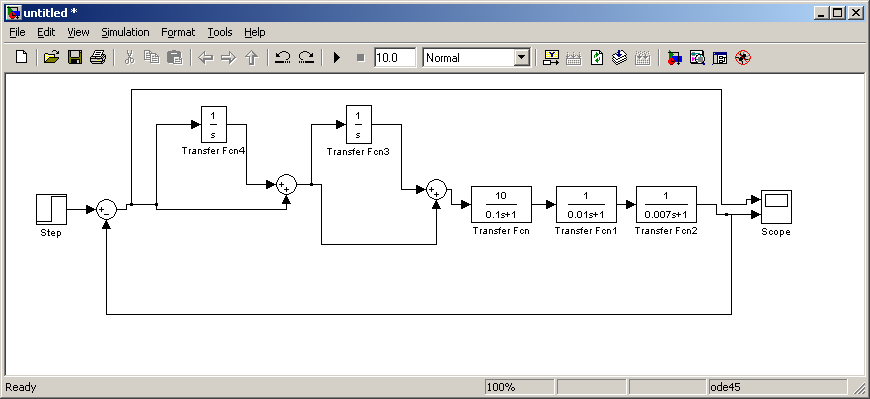Cut selection with the scissors icon

tap(129, 57)
